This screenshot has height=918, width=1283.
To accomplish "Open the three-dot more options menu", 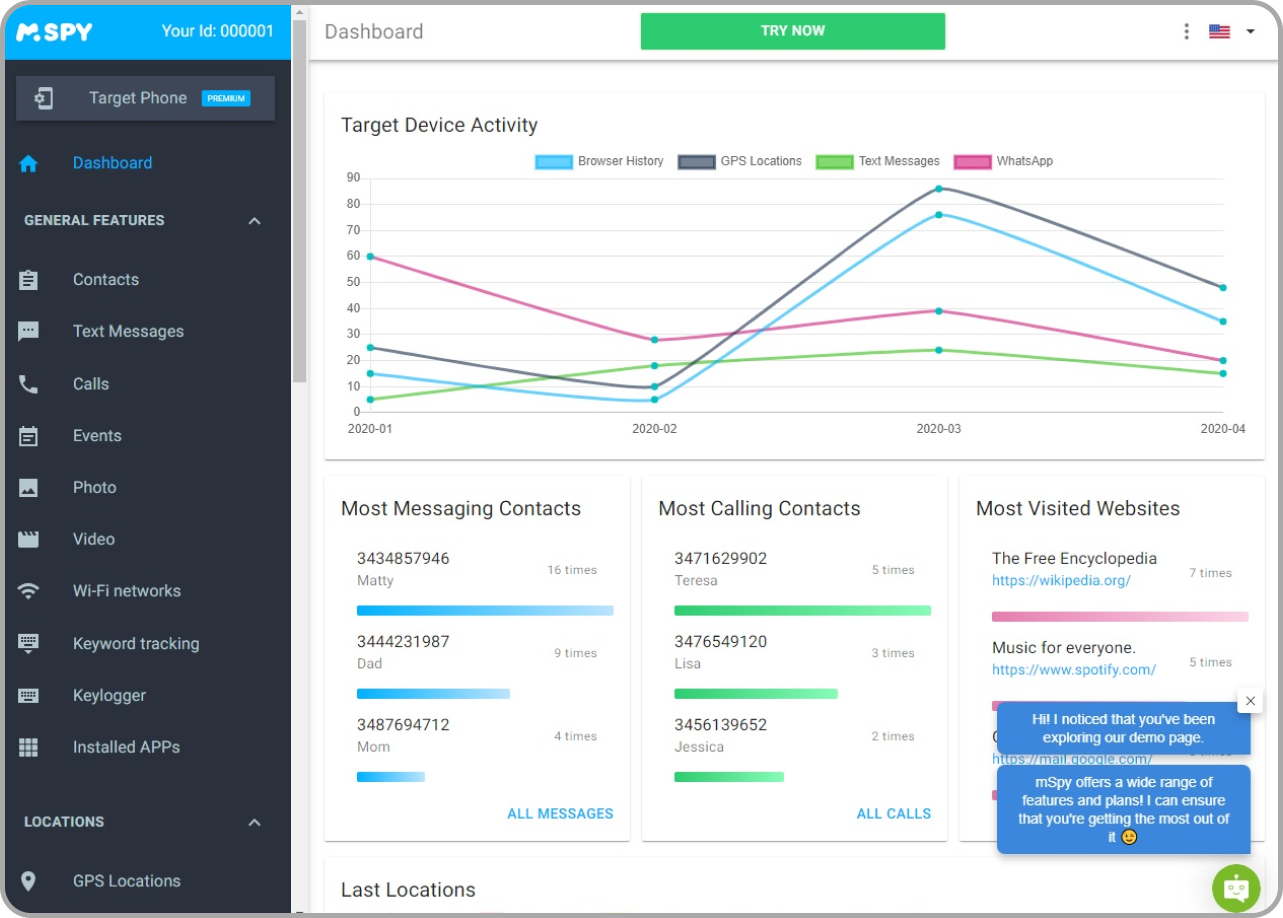I will click(x=1186, y=31).
